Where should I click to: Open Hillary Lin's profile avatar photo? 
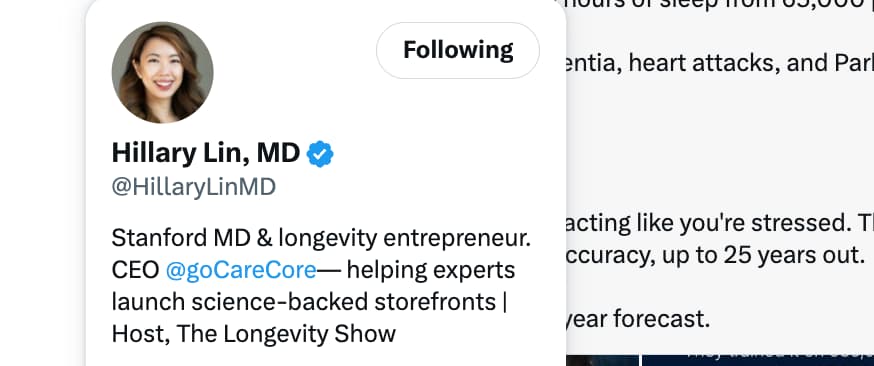[162, 72]
